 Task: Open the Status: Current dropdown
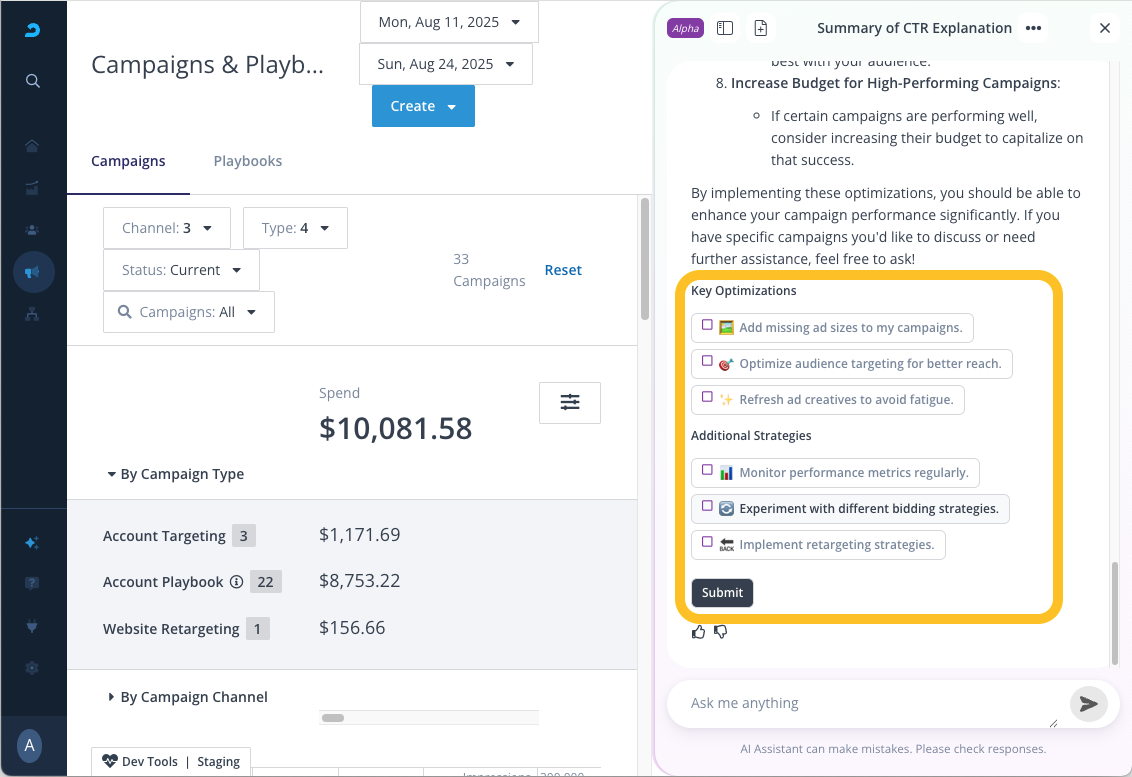(x=181, y=270)
